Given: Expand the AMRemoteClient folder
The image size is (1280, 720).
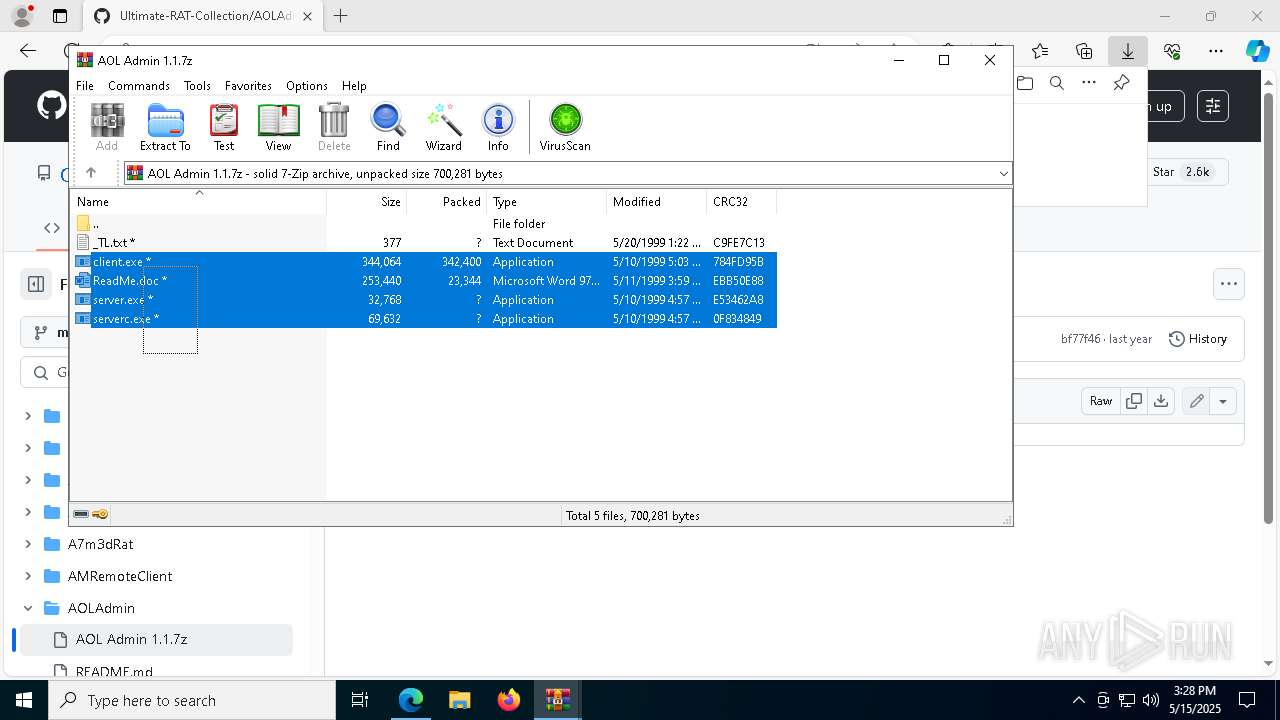Looking at the screenshot, I should [28, 576].
